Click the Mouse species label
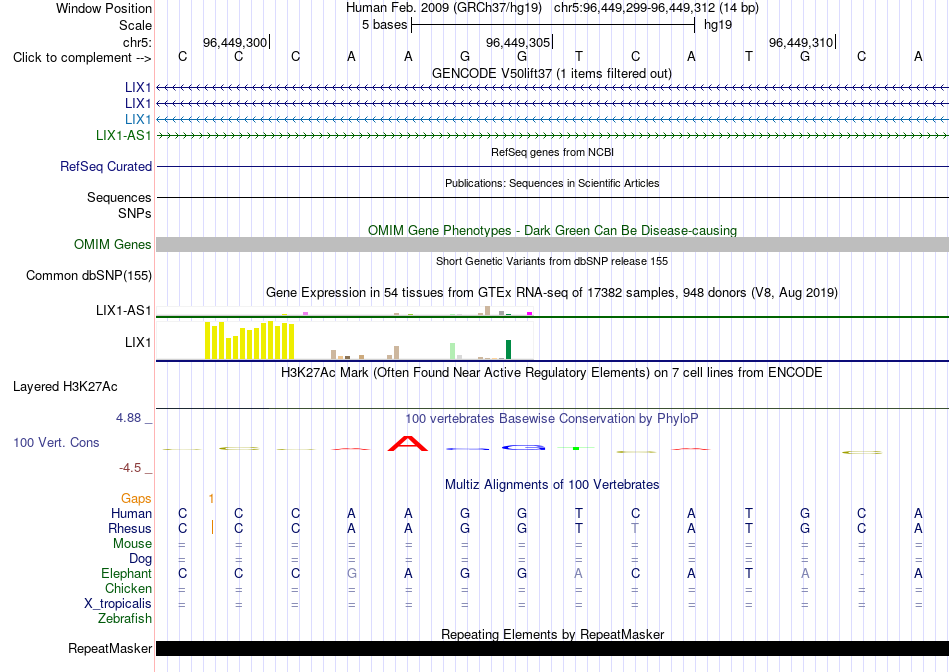The image size is (950, 672). coord(132,544)
